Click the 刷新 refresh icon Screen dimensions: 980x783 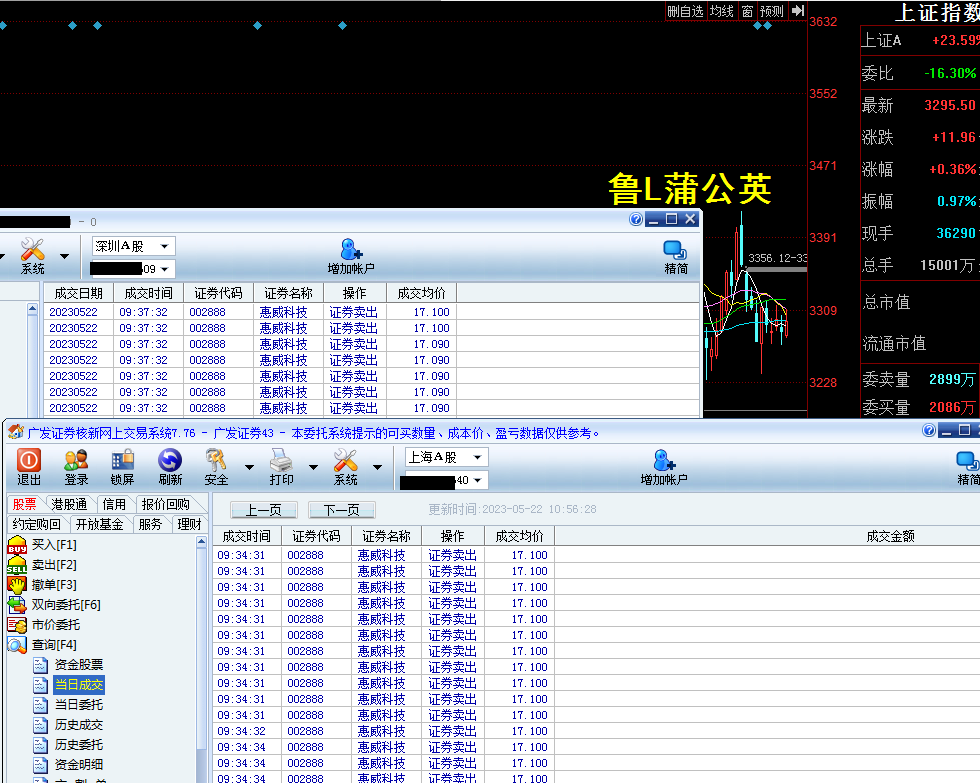tap(169, 467)
